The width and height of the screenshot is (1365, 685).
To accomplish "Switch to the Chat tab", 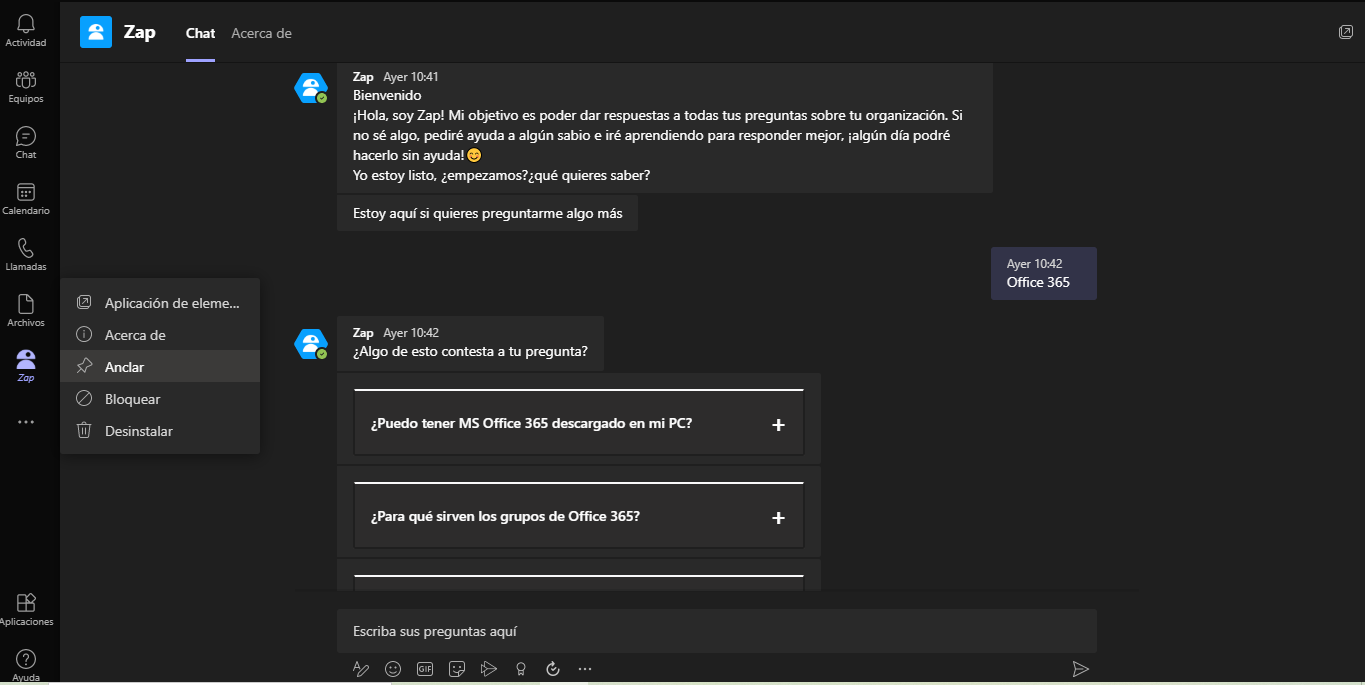I will point(200,33).
